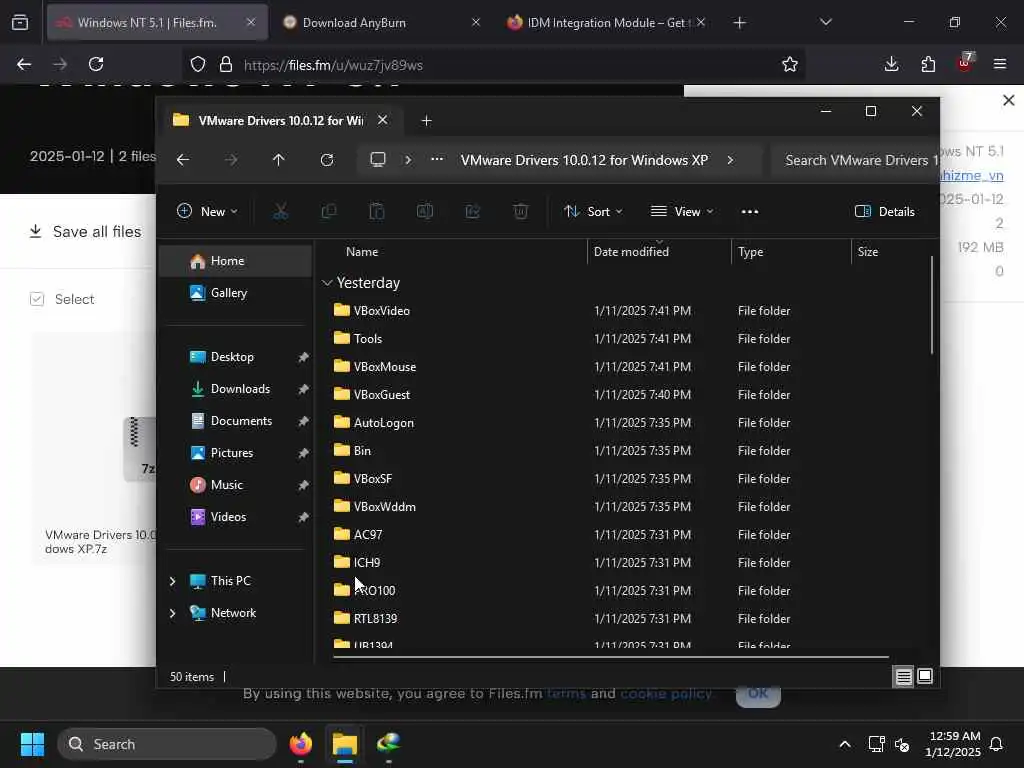This screenshot has width=1024, height=768.
Task: Open Firefox extensions puzzle icon
Action: pyautogui.click(x=928, y=64)
